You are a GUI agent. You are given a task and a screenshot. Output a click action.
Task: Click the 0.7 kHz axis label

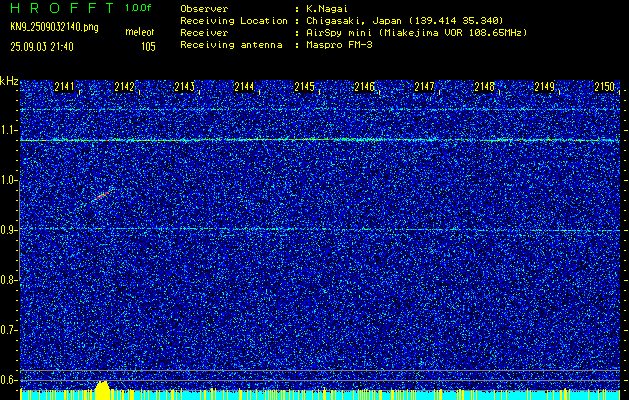click(x=8, y=330)
